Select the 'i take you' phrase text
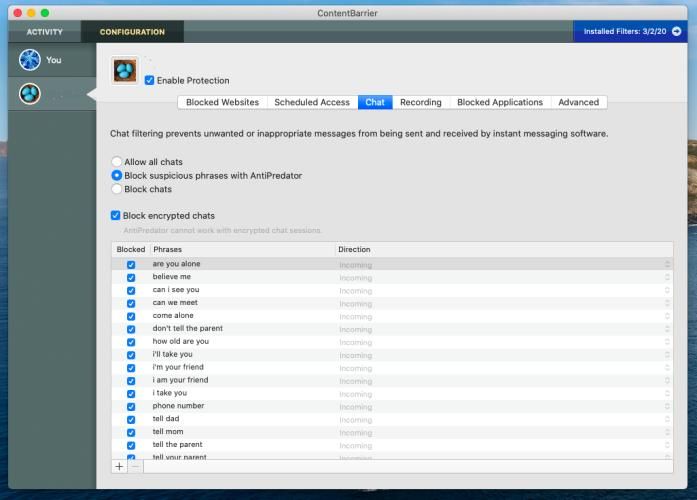The image size is (697, 500). click(x=170, y=392)
